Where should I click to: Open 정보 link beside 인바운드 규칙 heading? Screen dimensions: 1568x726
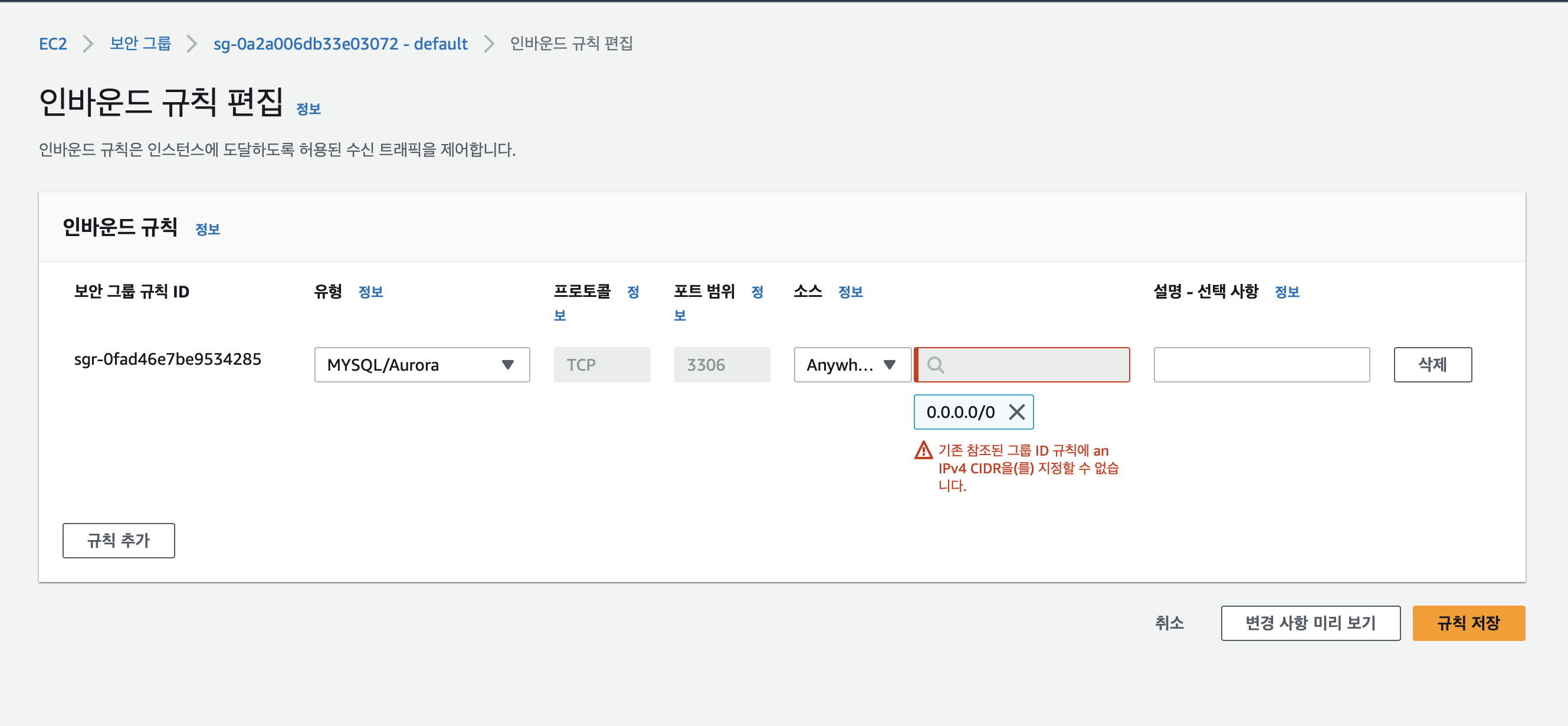click(208, 230)
